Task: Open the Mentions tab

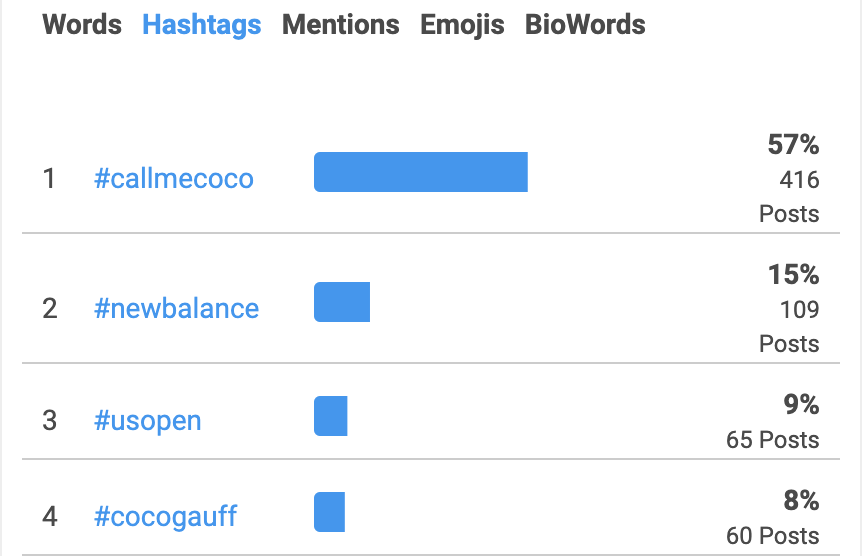Action: [341, 25]
